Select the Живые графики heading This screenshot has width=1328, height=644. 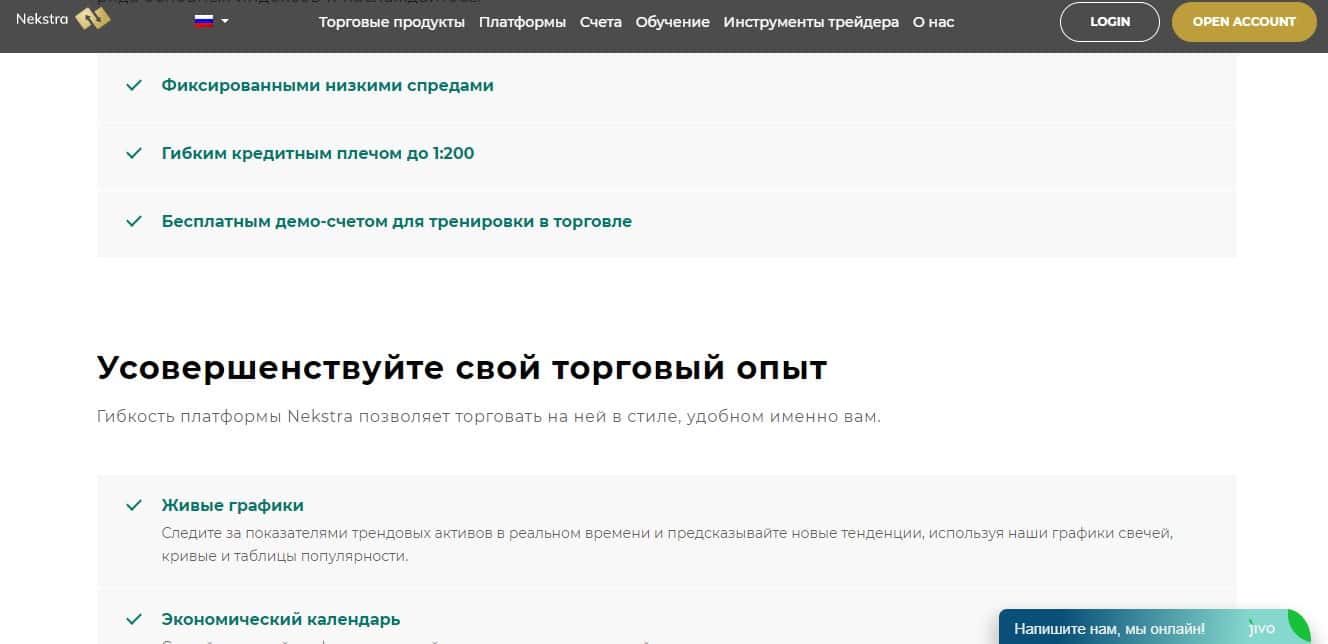click(232, 506)
